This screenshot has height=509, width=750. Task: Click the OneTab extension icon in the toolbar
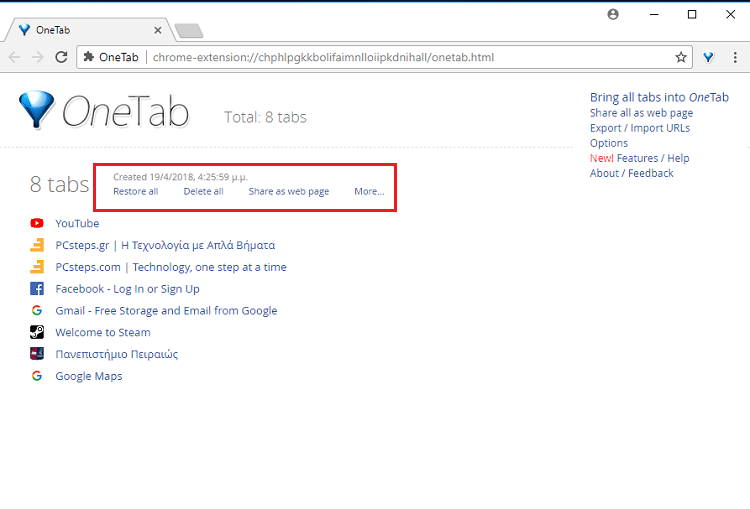pos(708,57)
